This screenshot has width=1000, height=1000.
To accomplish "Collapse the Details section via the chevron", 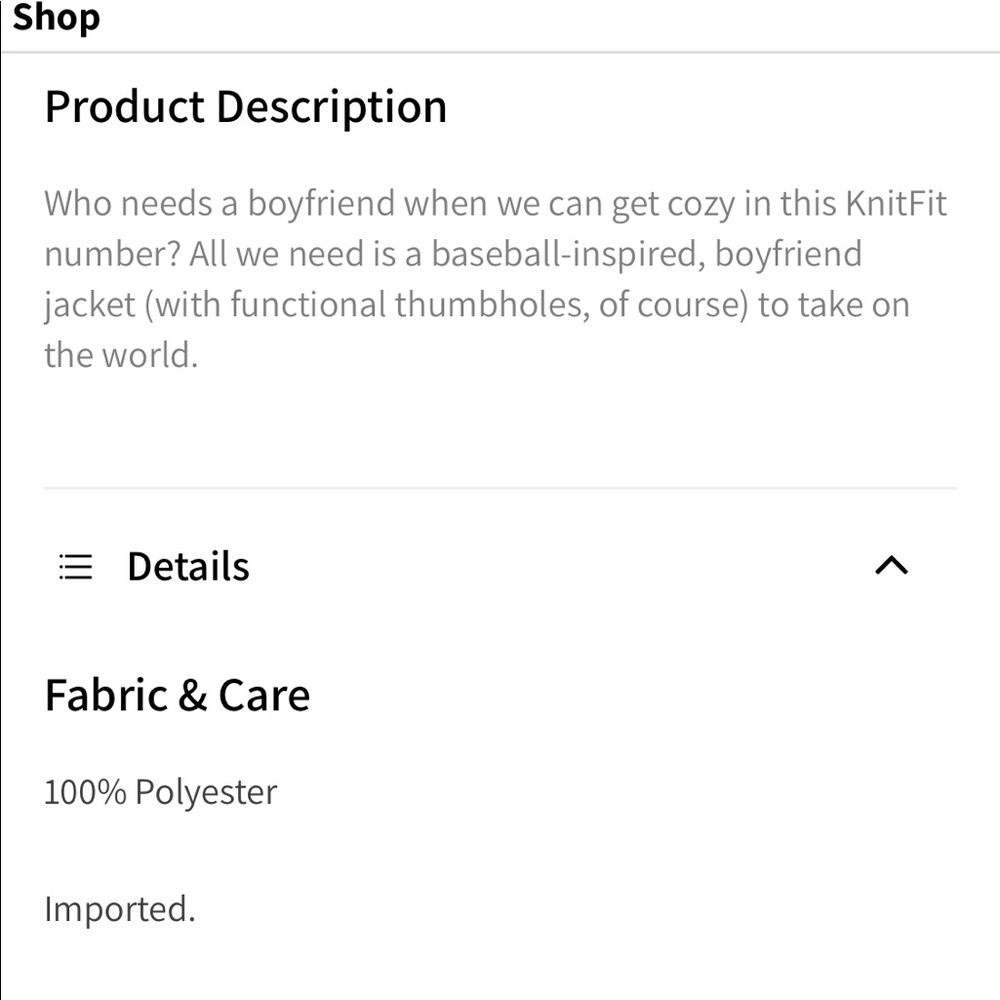I will pyautogui.click(x=891, y=566).
